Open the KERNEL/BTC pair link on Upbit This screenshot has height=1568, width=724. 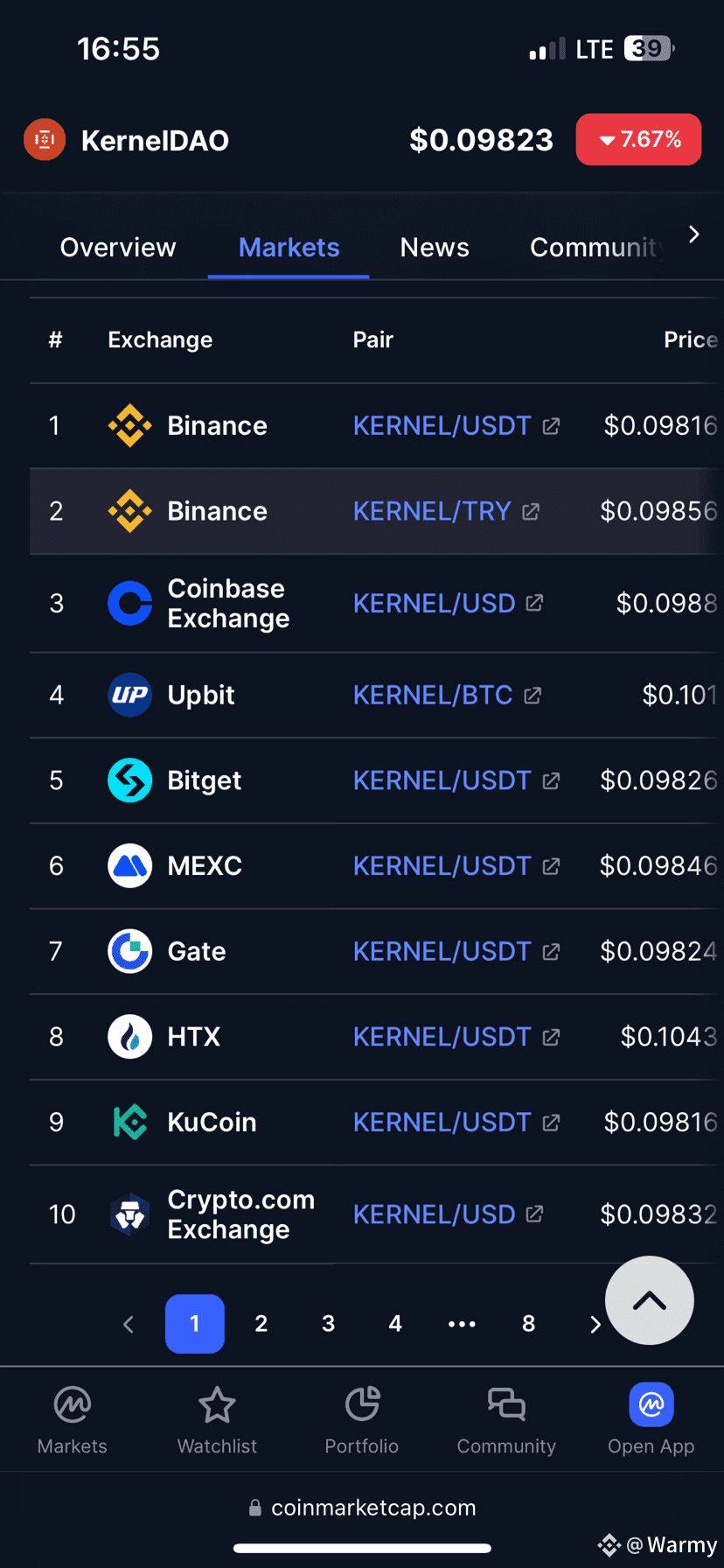pyautogui.click(x=433, y=695)
